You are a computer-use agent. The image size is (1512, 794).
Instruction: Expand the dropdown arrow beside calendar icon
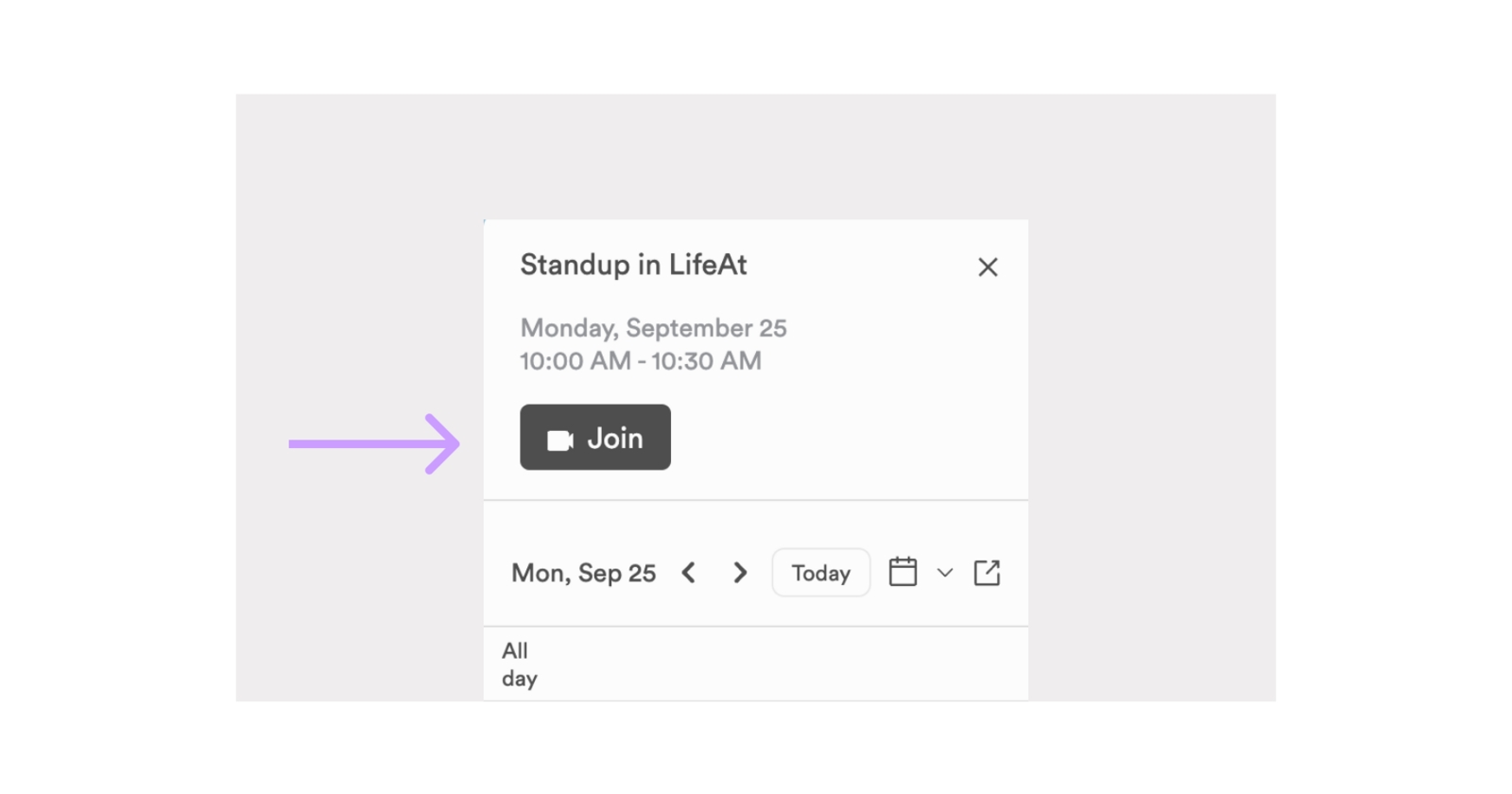point(944,573)
